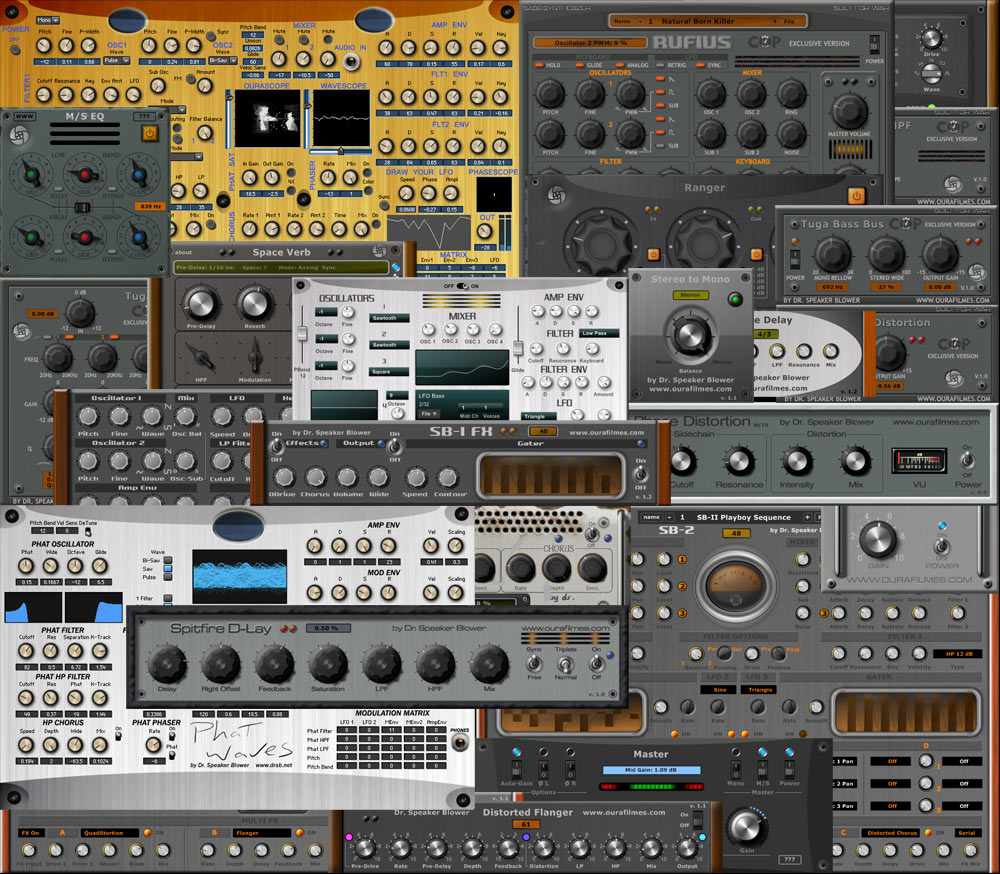Screen dimensions: 1000x874
Task: Click the M/S EQ orange power icon
Action: [x=149, y=133]
